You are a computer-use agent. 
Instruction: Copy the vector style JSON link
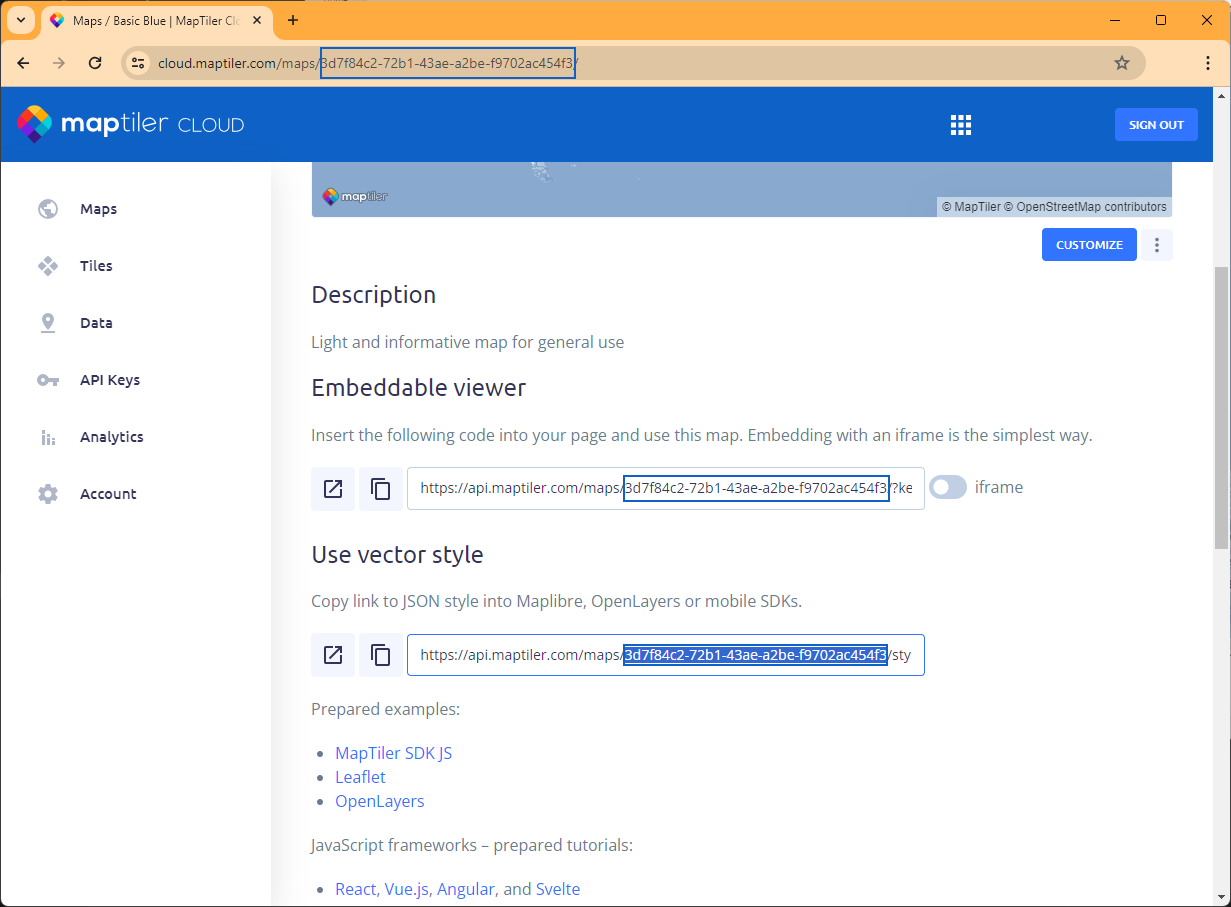[x=381, y=655]
